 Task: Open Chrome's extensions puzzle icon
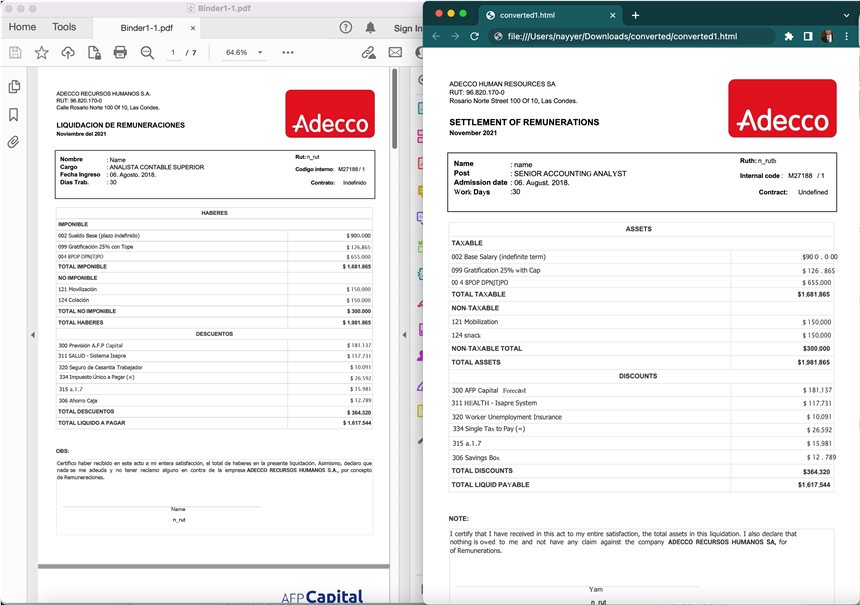pos(789,36)
